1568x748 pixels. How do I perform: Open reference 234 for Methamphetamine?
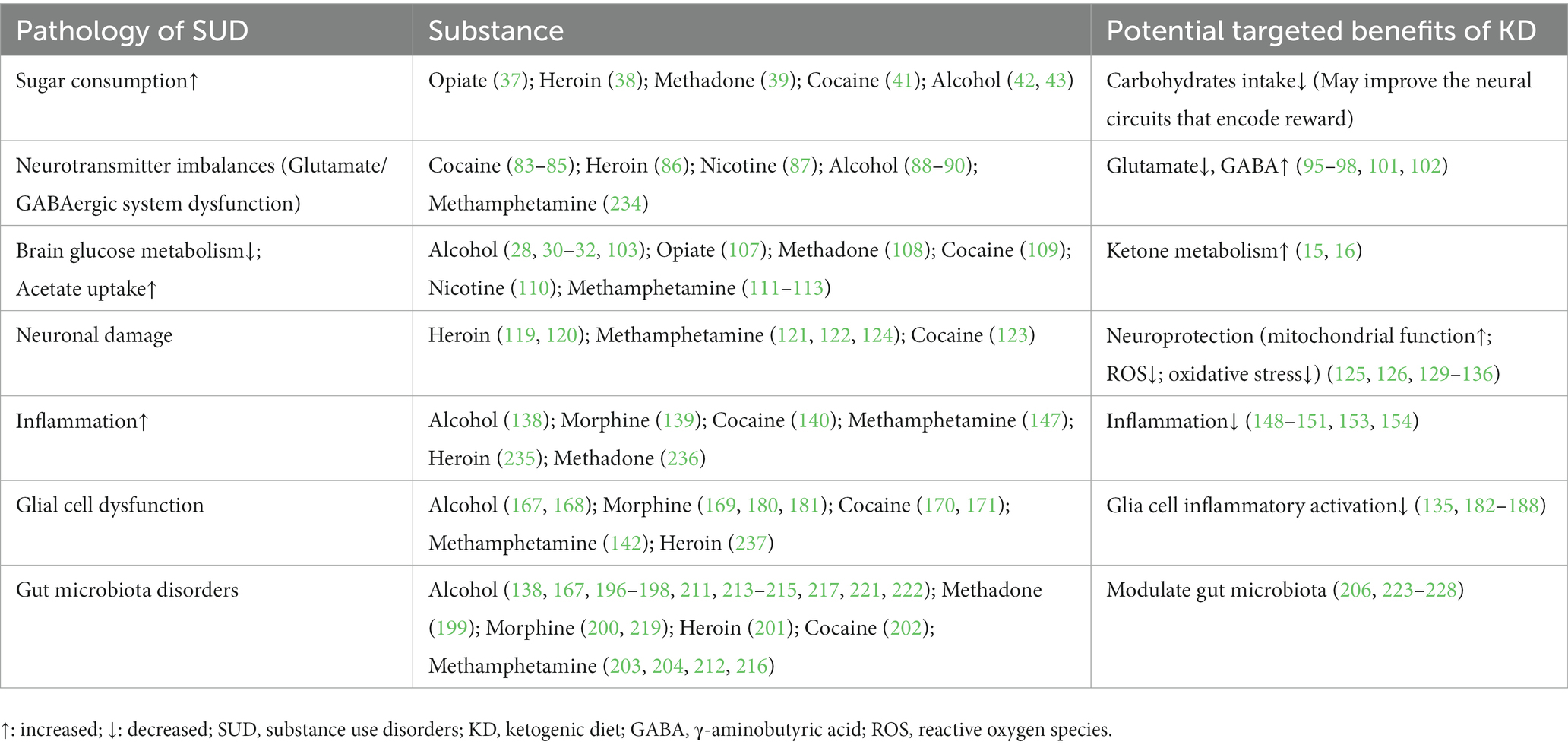[626, 204]
